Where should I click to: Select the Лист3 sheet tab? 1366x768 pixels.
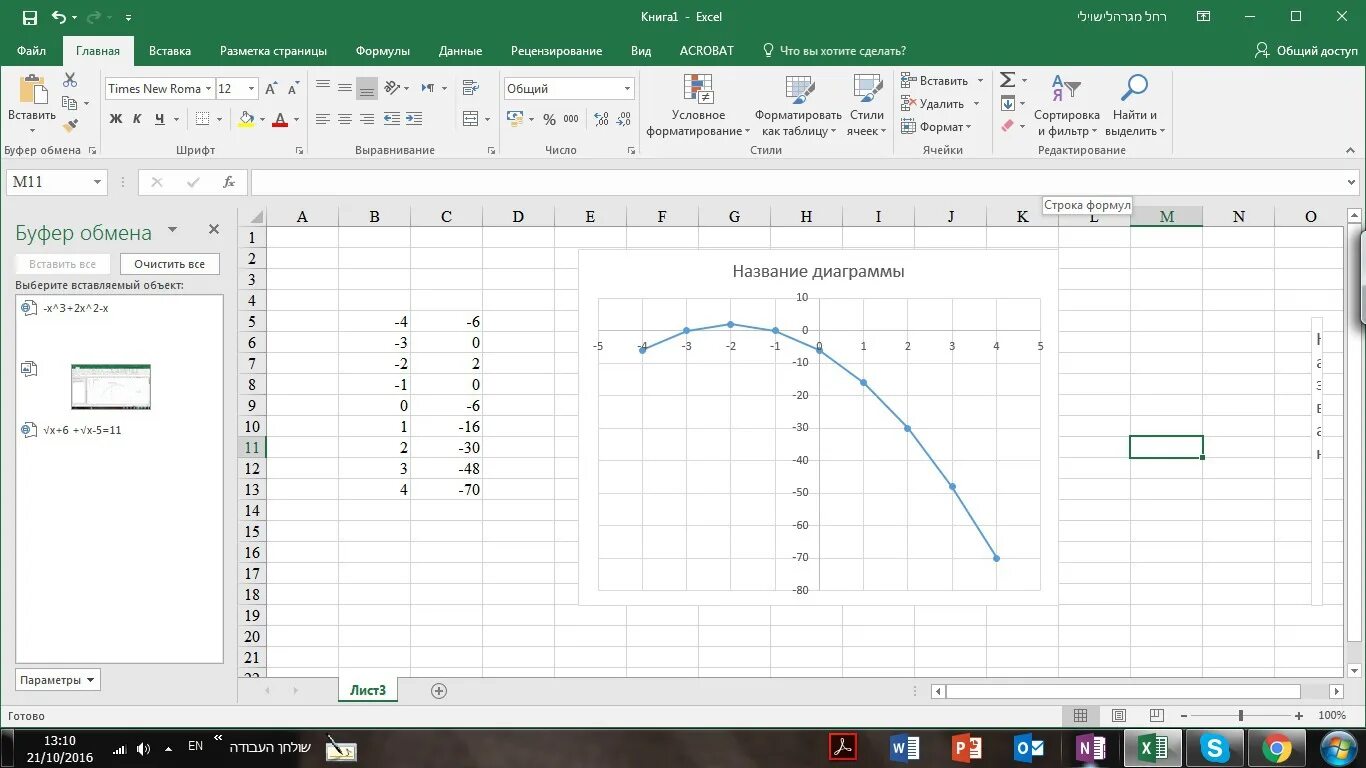pos(367,690)
